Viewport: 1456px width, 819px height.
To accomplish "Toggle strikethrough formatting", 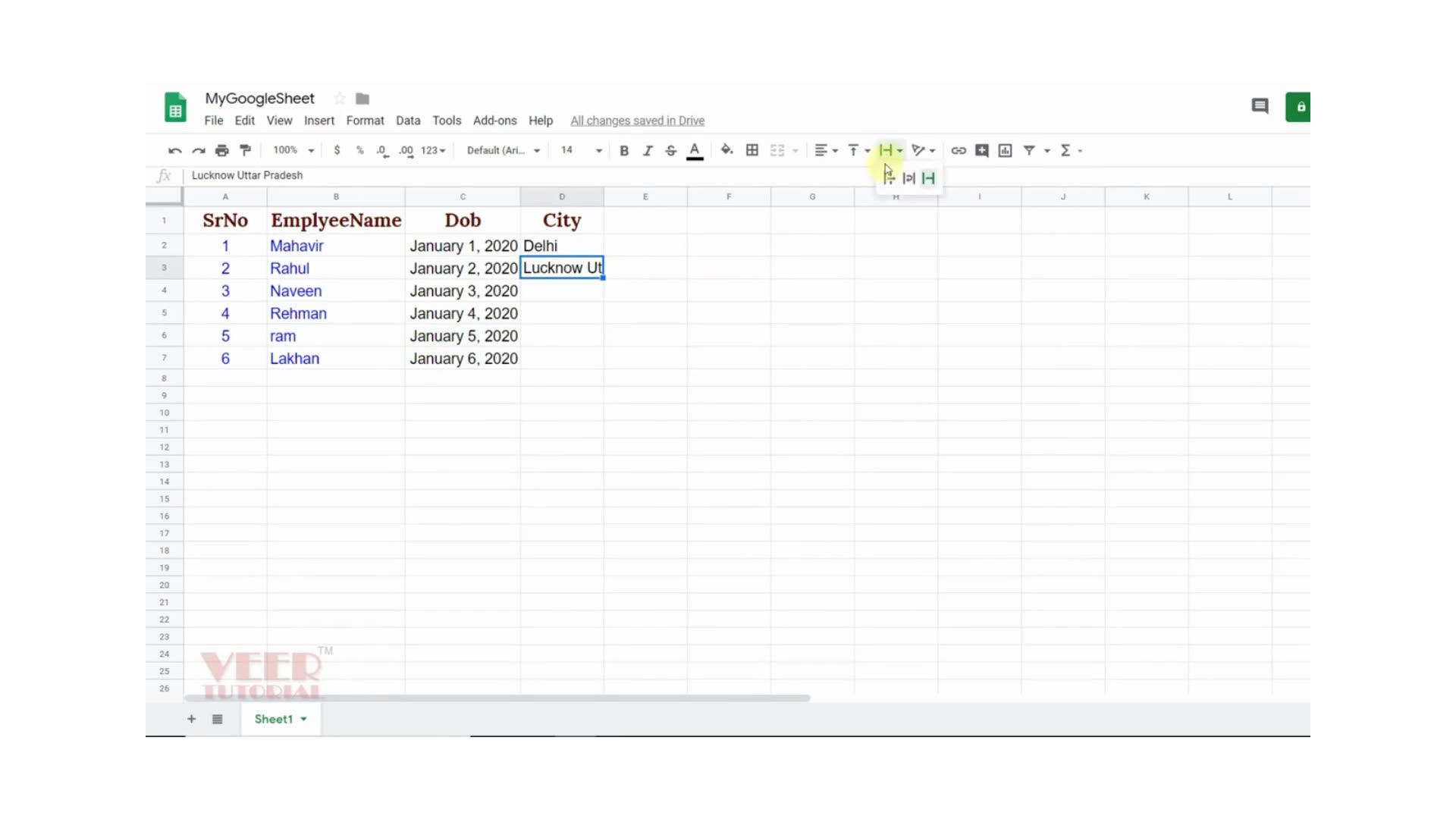I will [x=670, y=150].
